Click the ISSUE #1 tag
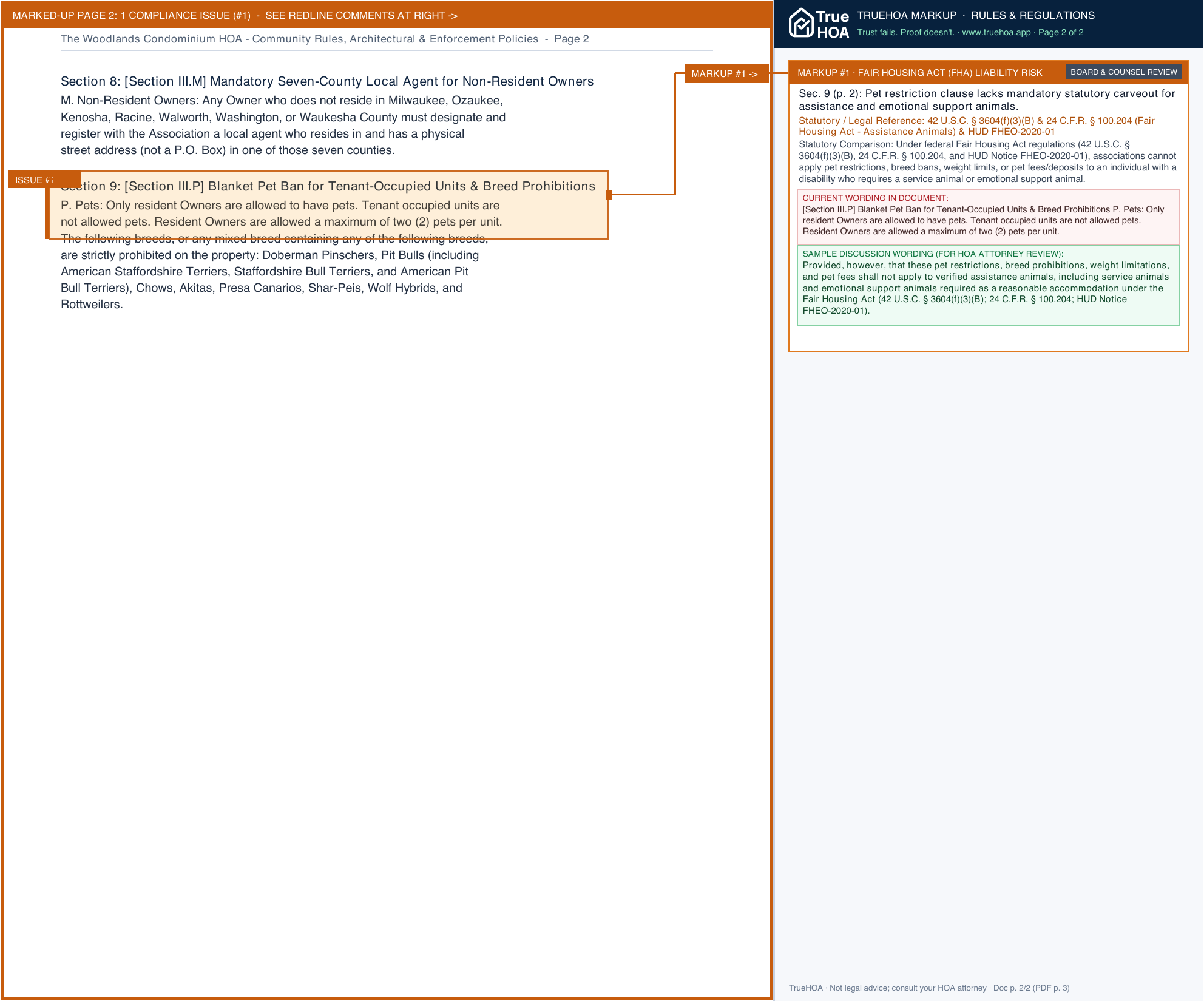Image resolution: width=1204 pixels, height=1001 pixels. (44, 180)
